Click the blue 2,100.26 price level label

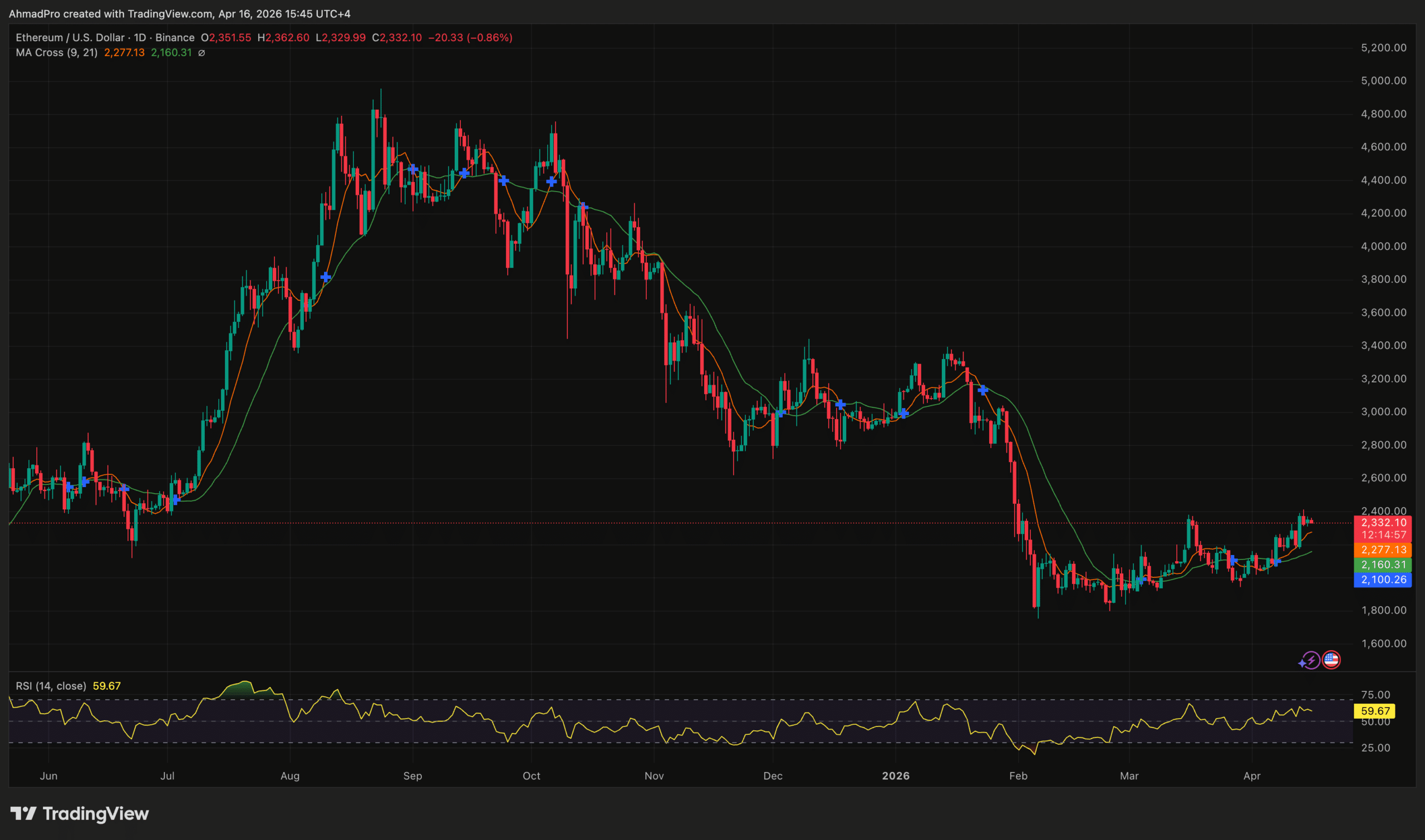(x=1383, y=579)
